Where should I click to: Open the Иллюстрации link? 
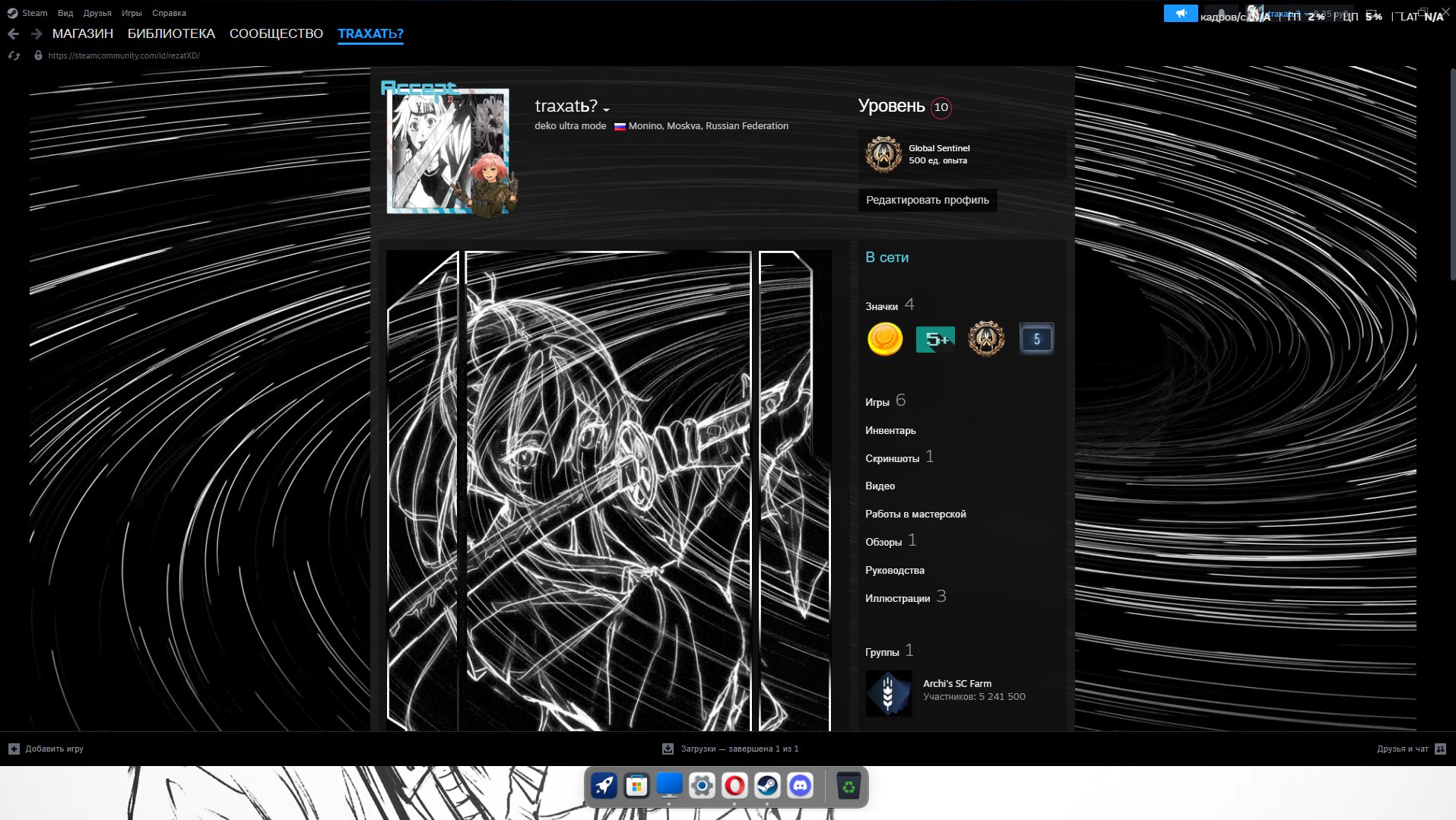pos(897,598)
